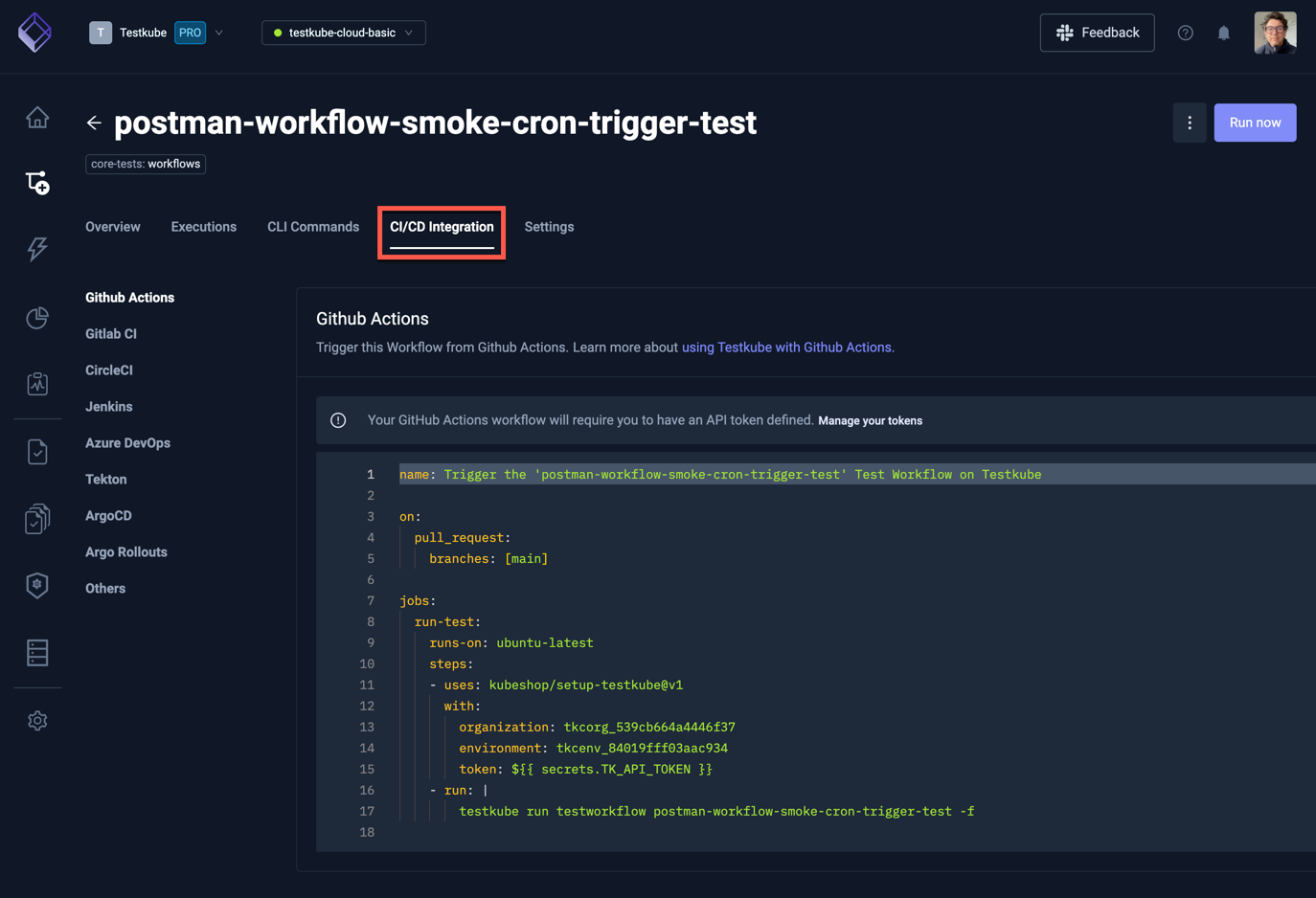Select the create test workflow sidebar icon
Image resolution: width=1316 pixels, height=898 pixels.
pyautogui.click(x=36, y=182)
